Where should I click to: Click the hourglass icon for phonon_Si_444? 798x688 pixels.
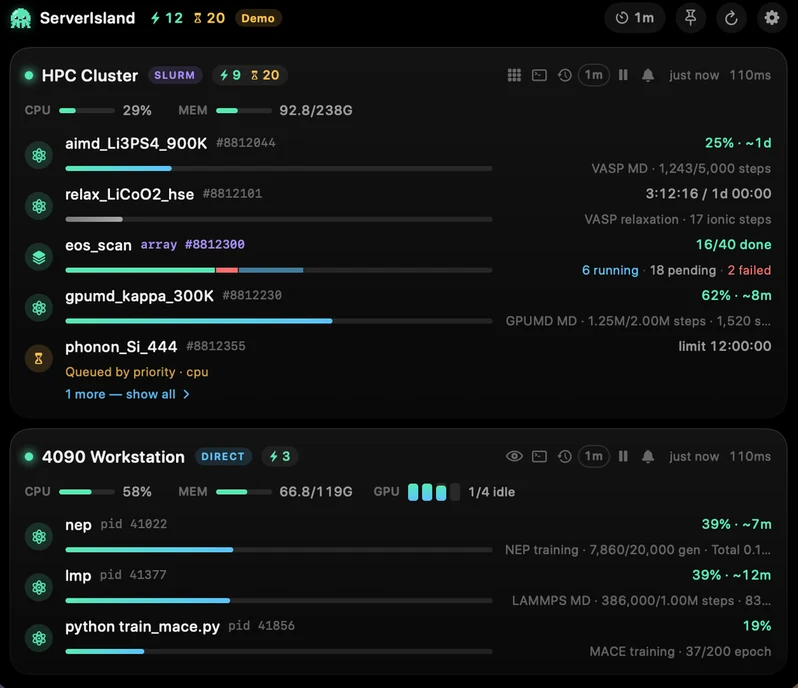(39, 359)
